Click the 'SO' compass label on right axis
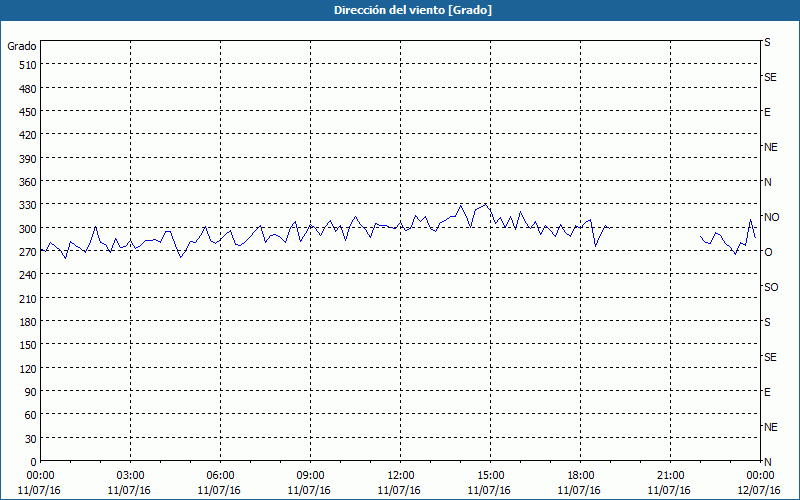 pos(771,287)
